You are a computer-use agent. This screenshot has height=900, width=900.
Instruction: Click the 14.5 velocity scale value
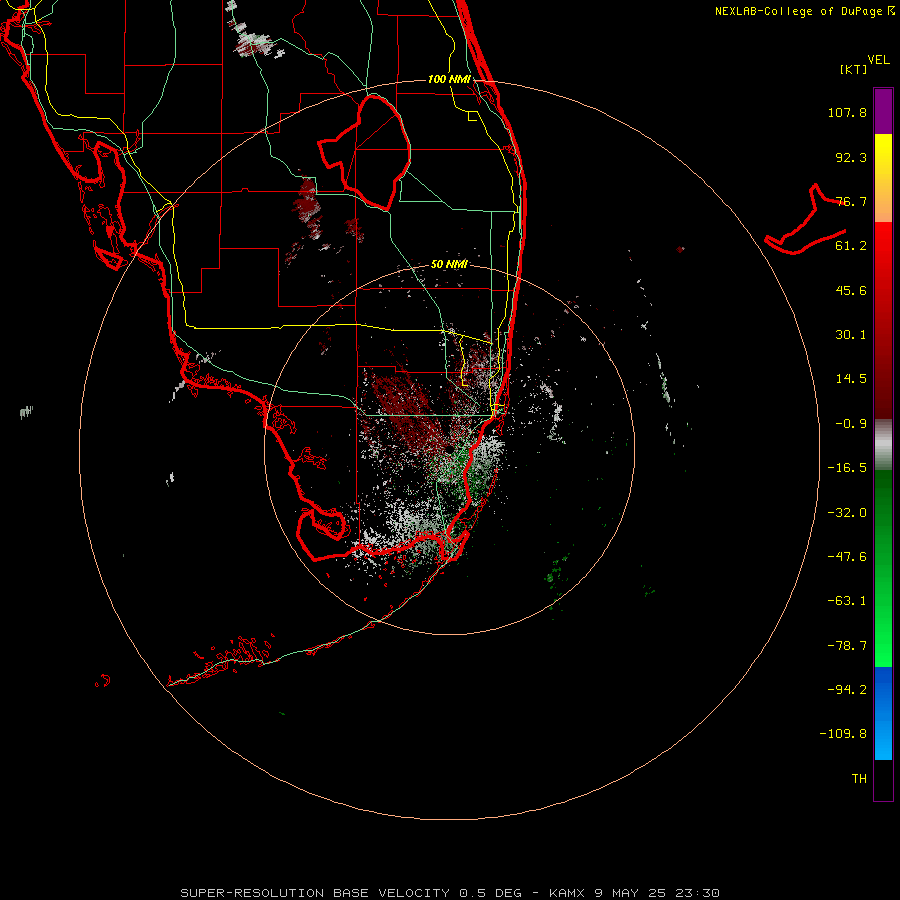[x=851, y=379]
